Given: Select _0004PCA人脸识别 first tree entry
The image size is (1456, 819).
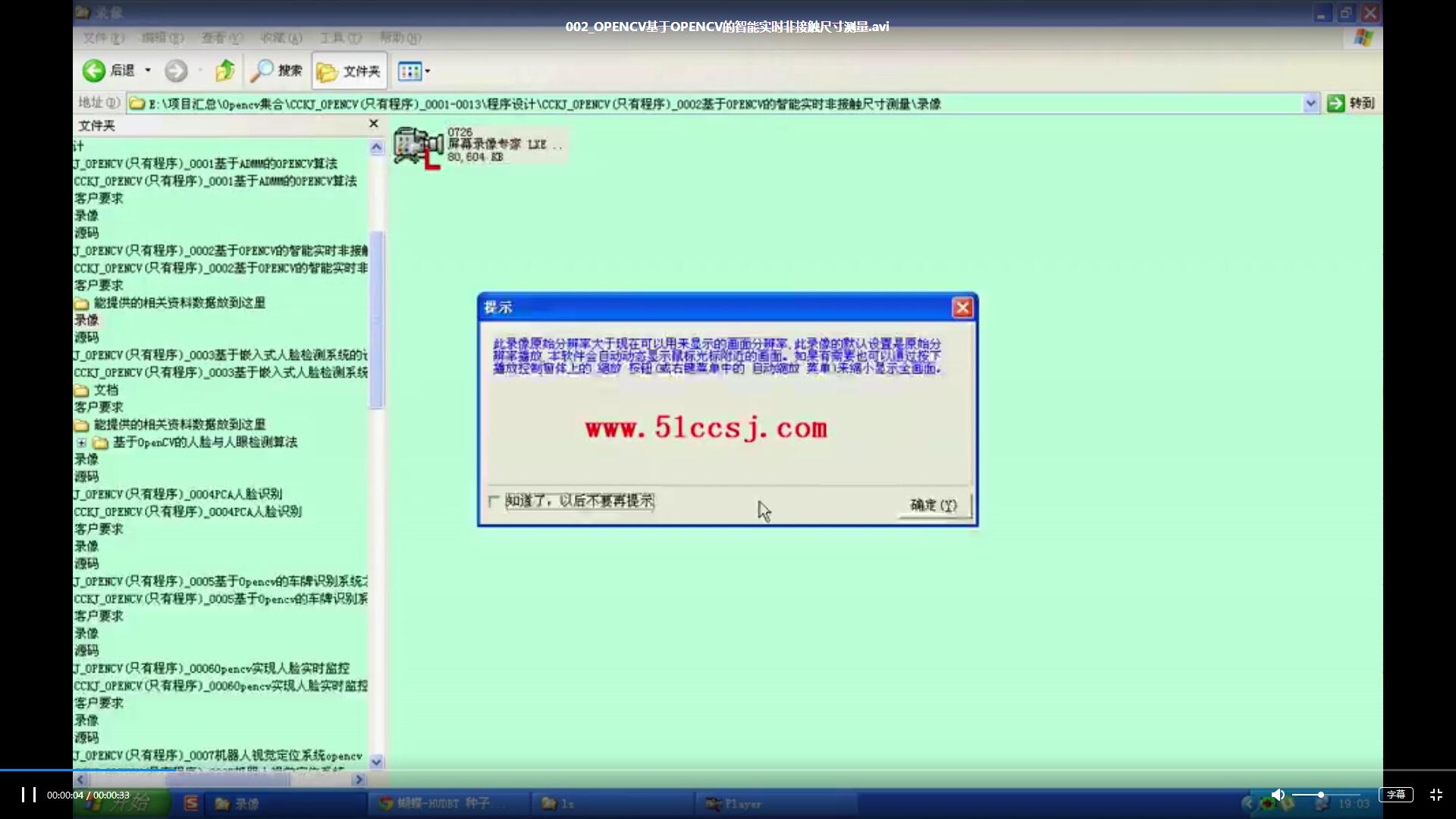Looking at the screenshot, I should click(177, 494).
